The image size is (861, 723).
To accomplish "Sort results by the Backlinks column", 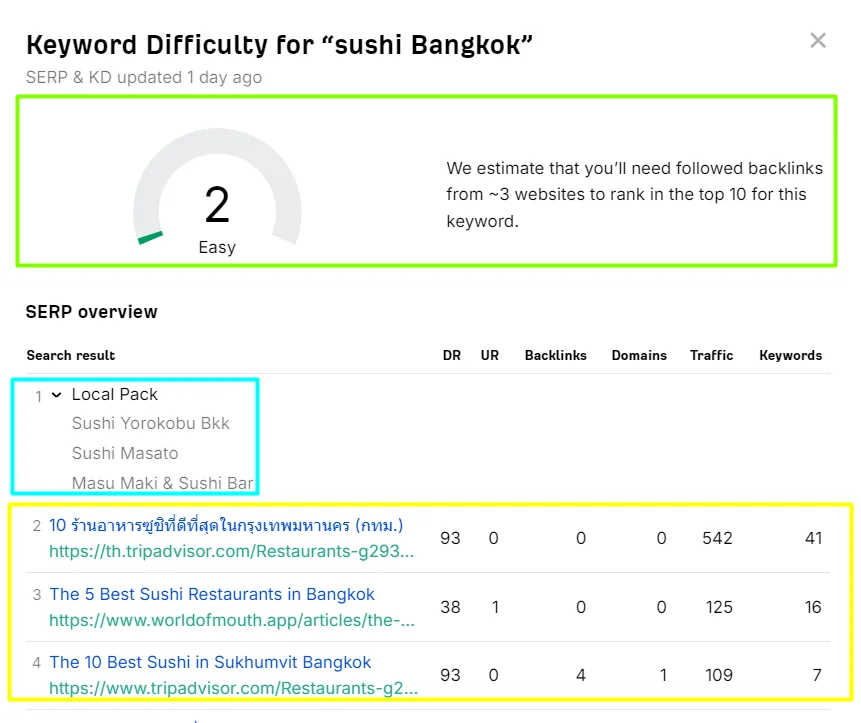I will 555,355.
